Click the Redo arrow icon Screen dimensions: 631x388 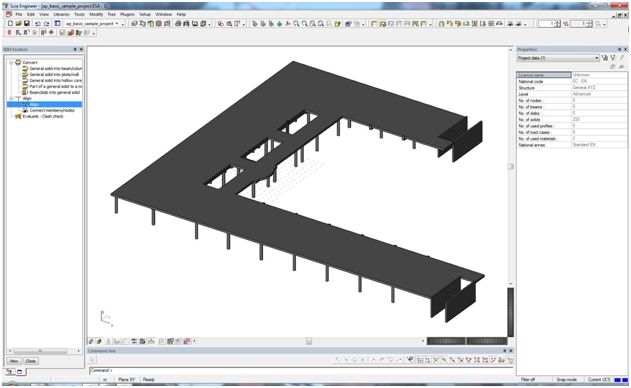[47, 24]
